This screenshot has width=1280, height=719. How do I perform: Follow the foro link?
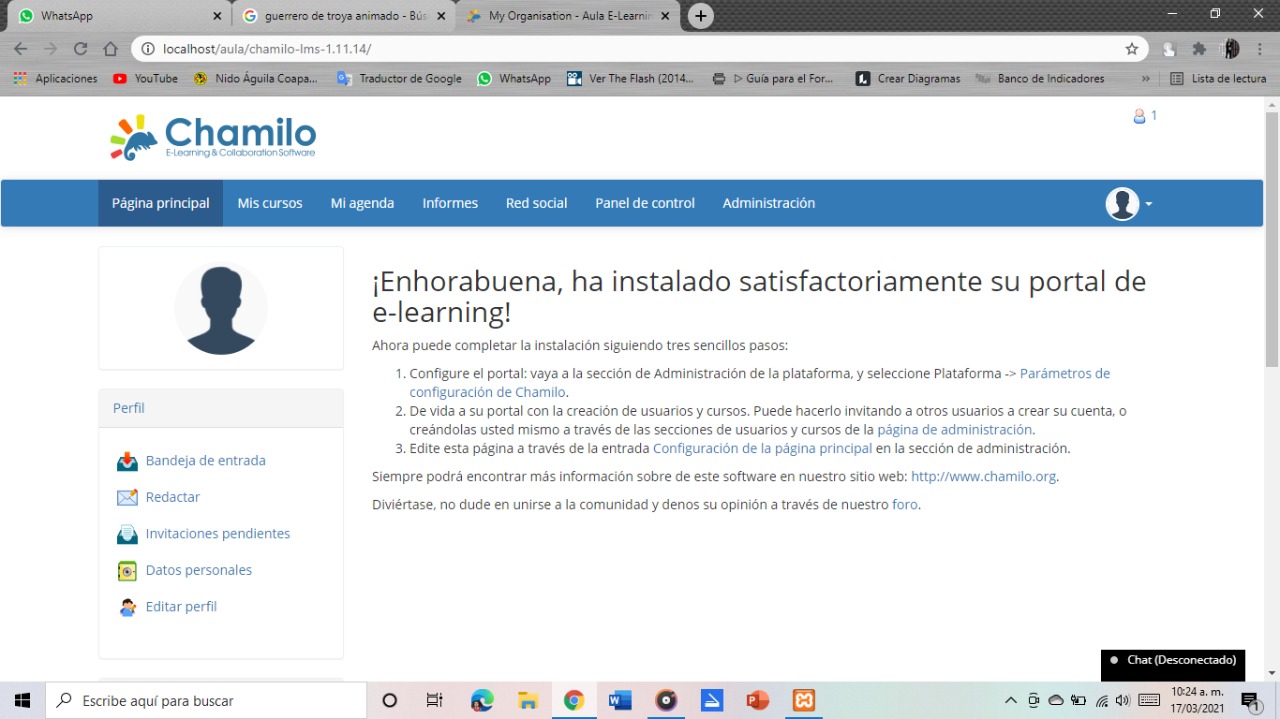coord(903,504)
